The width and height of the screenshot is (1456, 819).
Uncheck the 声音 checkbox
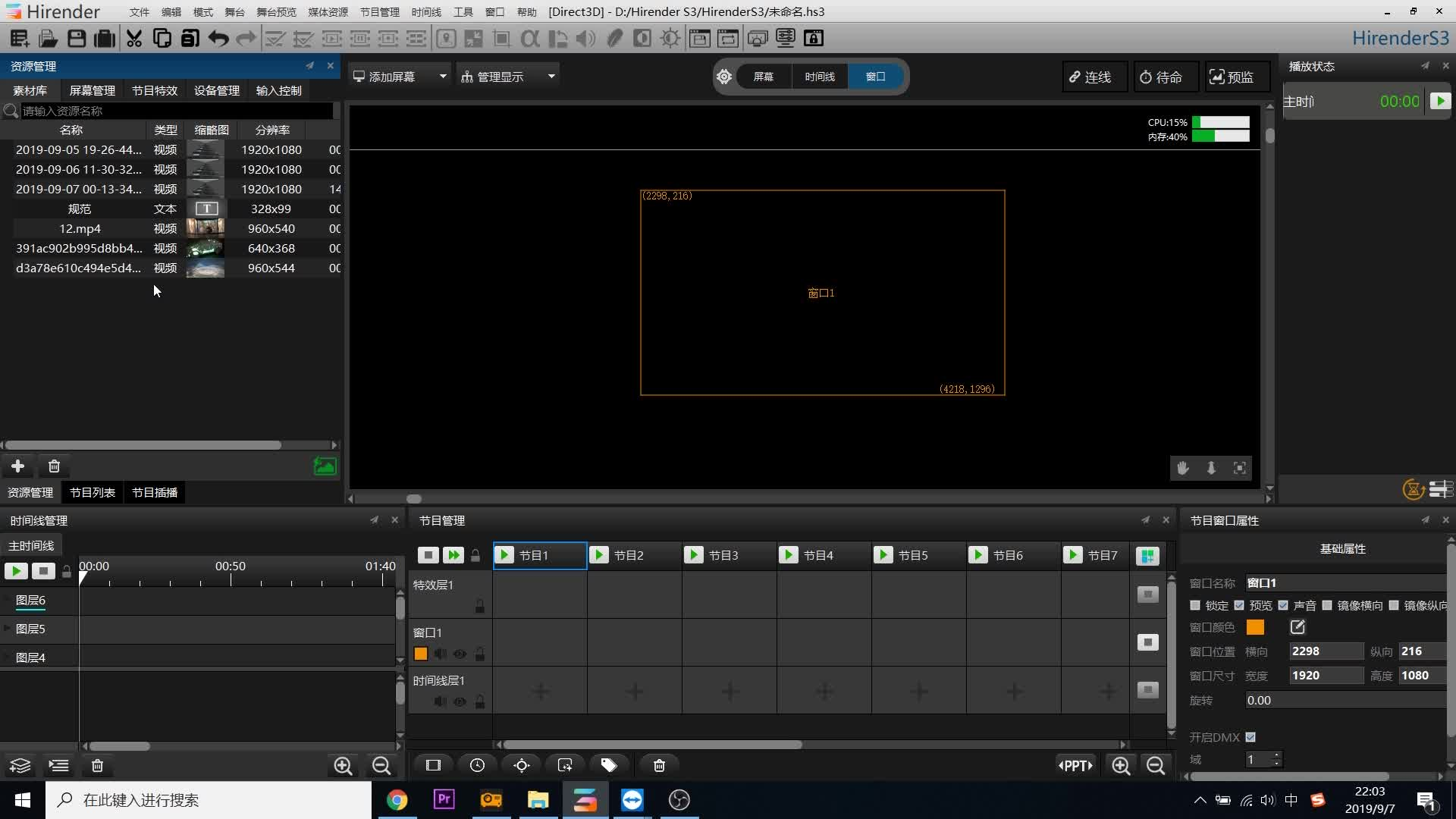[1283, 605]
